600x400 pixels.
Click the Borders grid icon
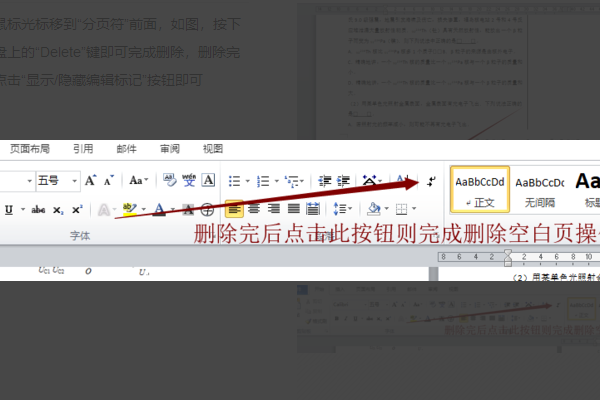click(x=401, y=209)
